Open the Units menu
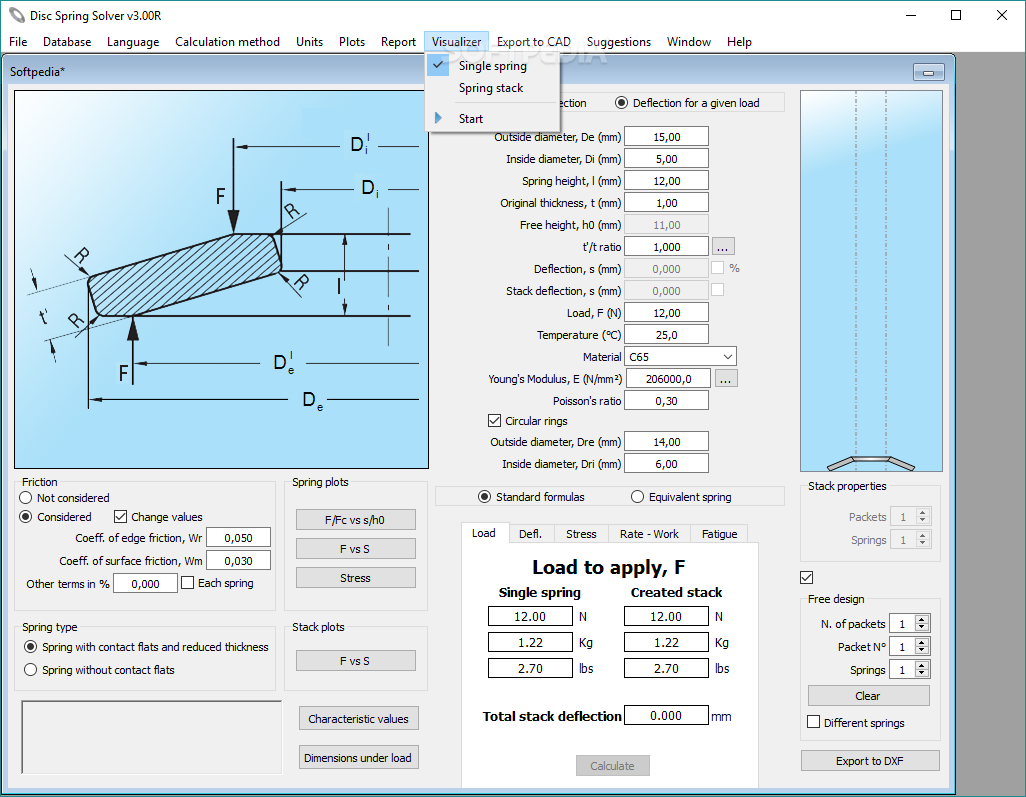 (309, 42)
